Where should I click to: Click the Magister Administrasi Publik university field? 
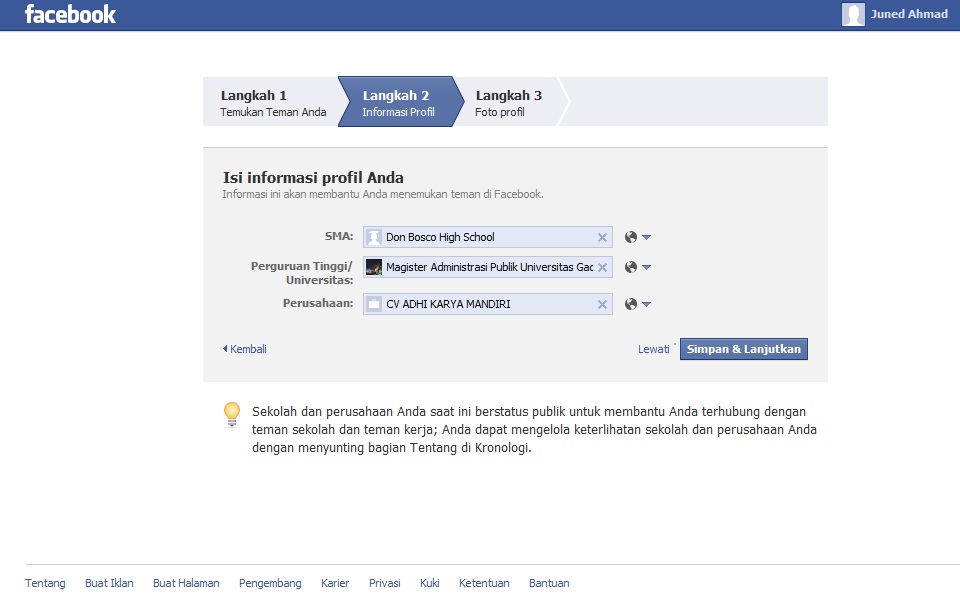[x=488, y=267]
